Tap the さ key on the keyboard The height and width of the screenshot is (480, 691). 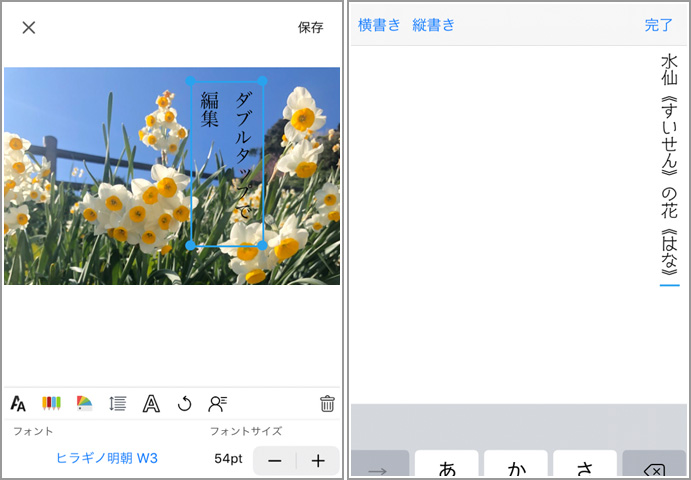(x=585, y=464)
